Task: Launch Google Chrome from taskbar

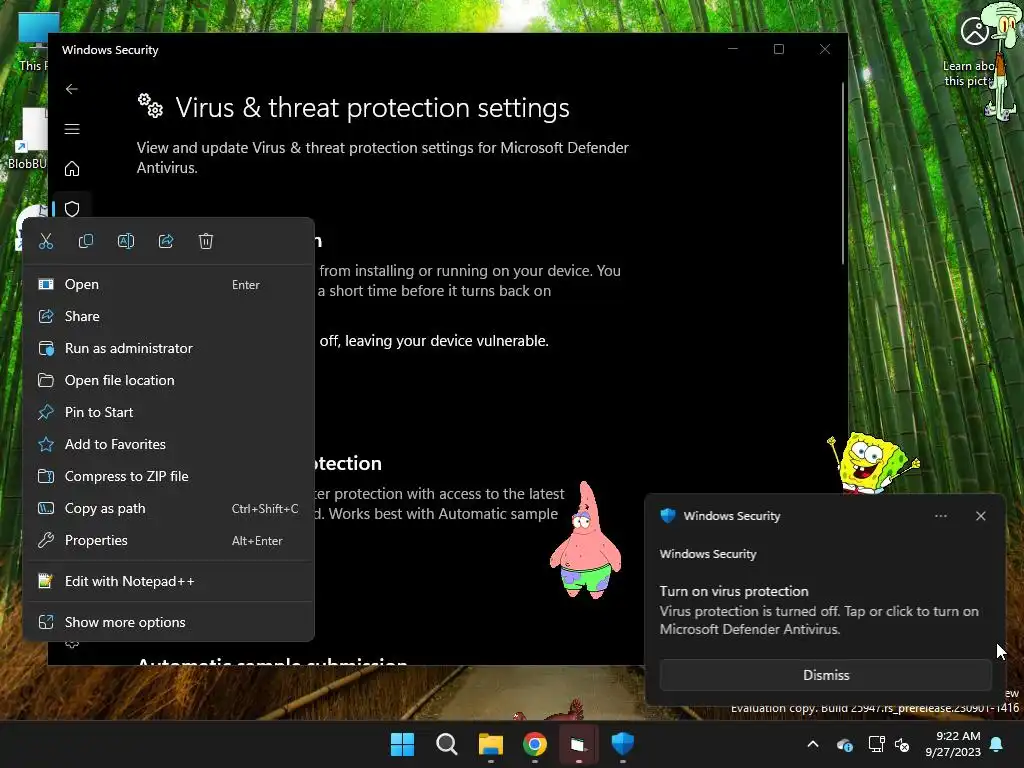Action: (x=534, y=744)
